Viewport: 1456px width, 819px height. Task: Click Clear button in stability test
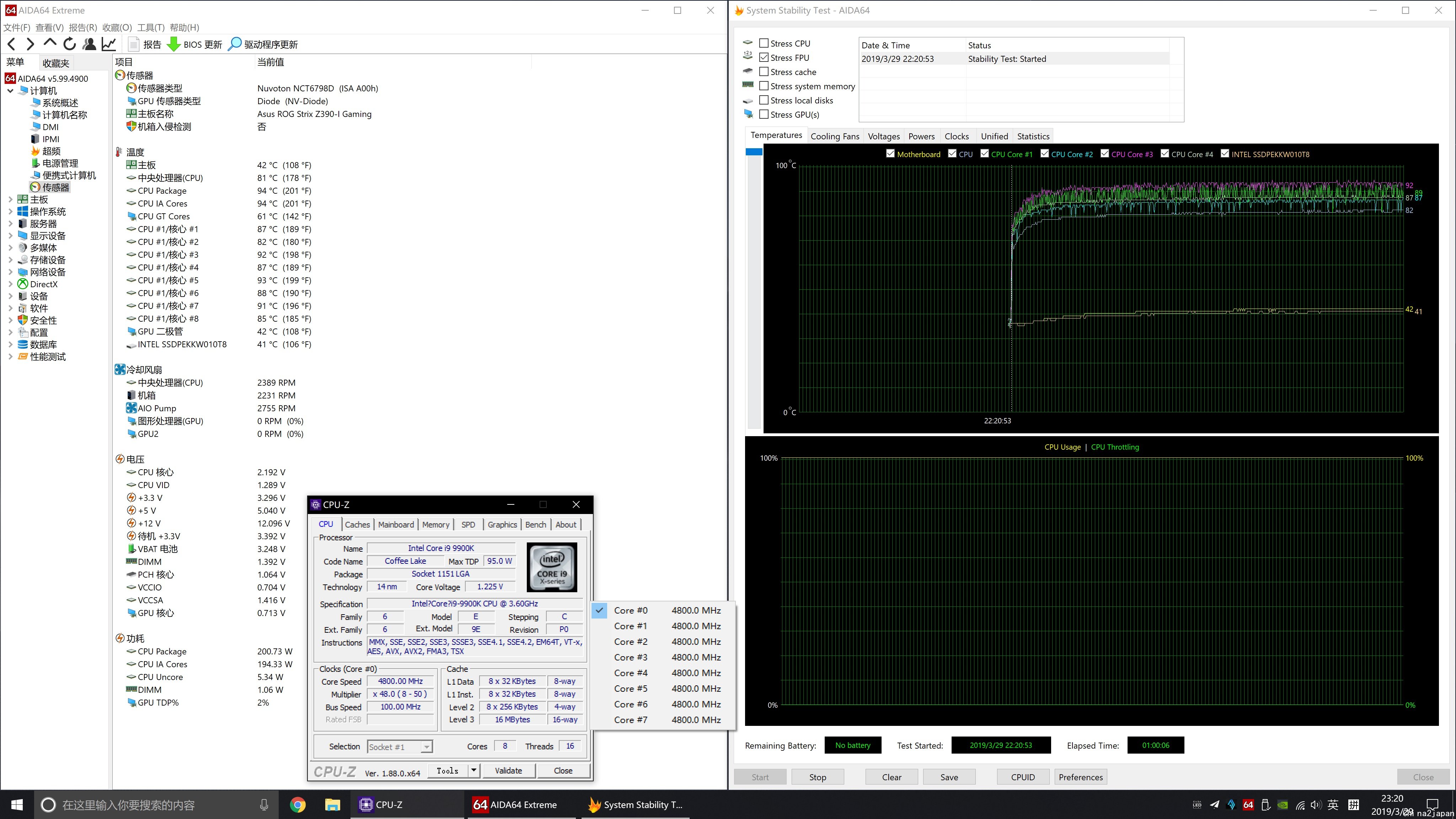tap(892, 777)
